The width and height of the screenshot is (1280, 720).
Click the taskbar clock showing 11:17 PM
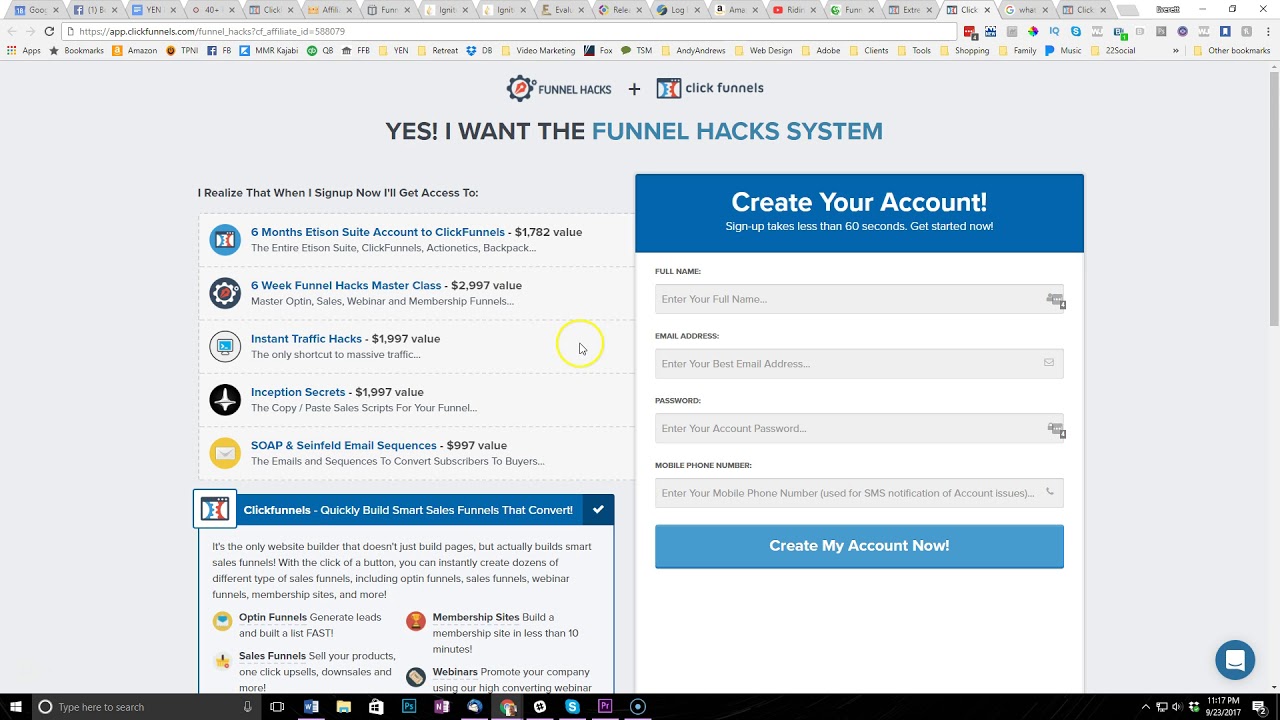pos(1223,707)
